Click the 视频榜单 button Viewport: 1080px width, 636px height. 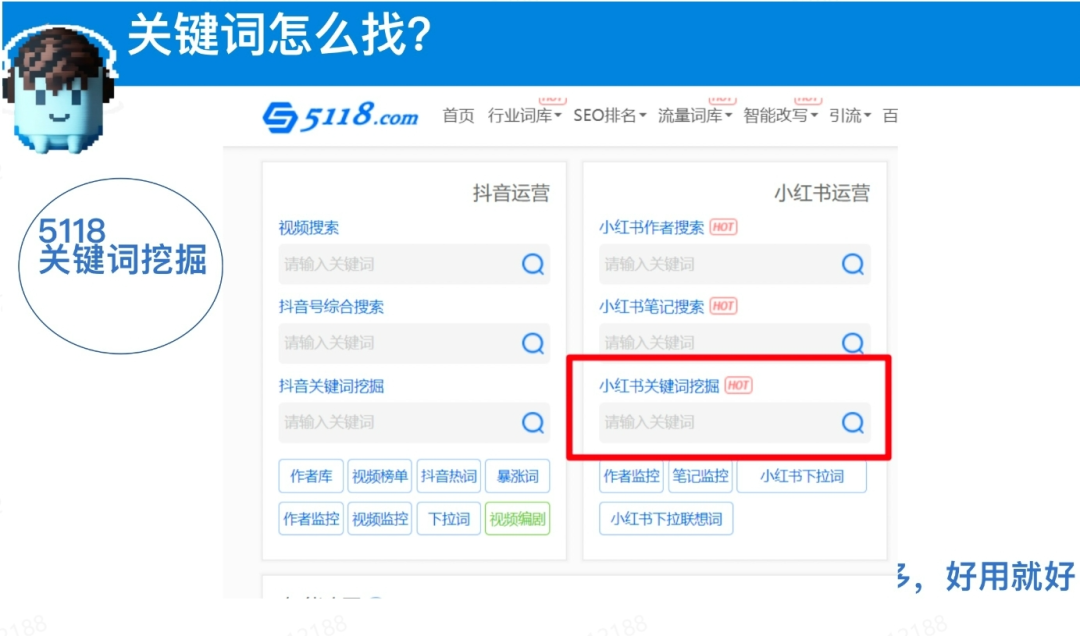380,476
